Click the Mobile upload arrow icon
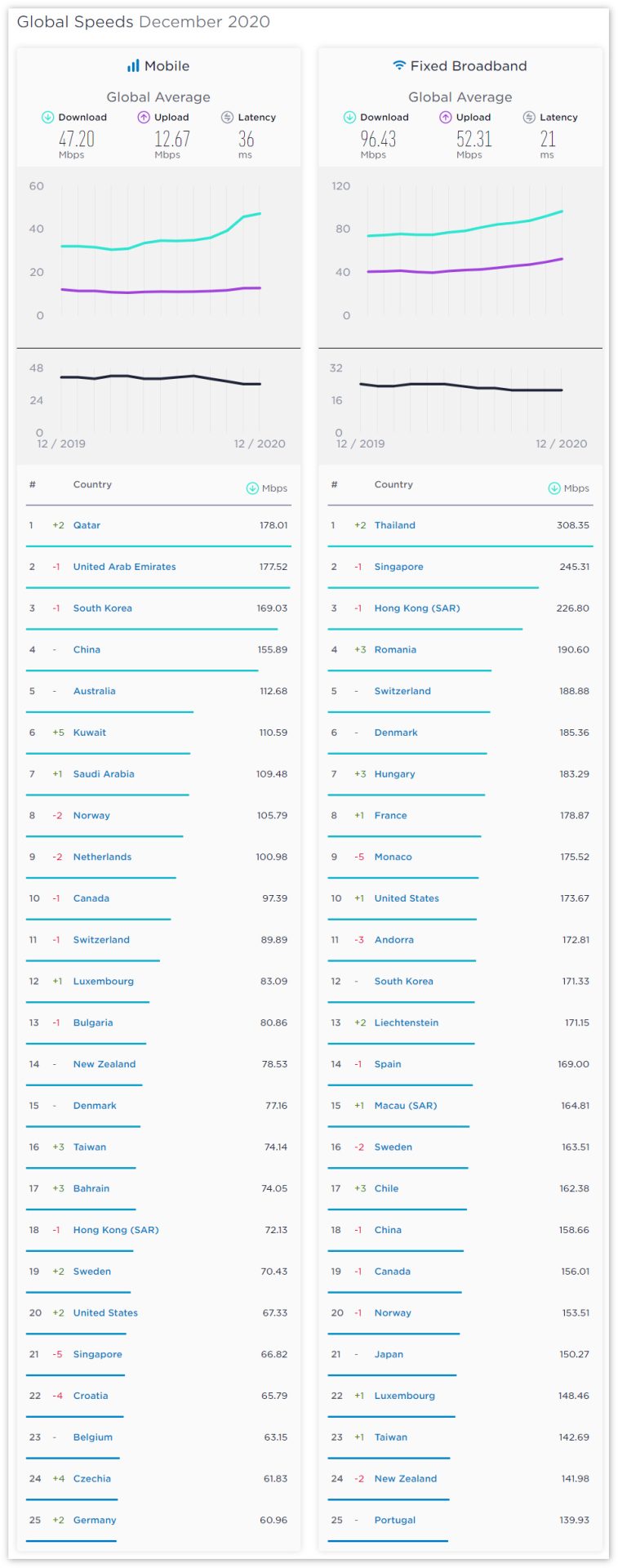 pyautogui.click(x=144, y=118)
